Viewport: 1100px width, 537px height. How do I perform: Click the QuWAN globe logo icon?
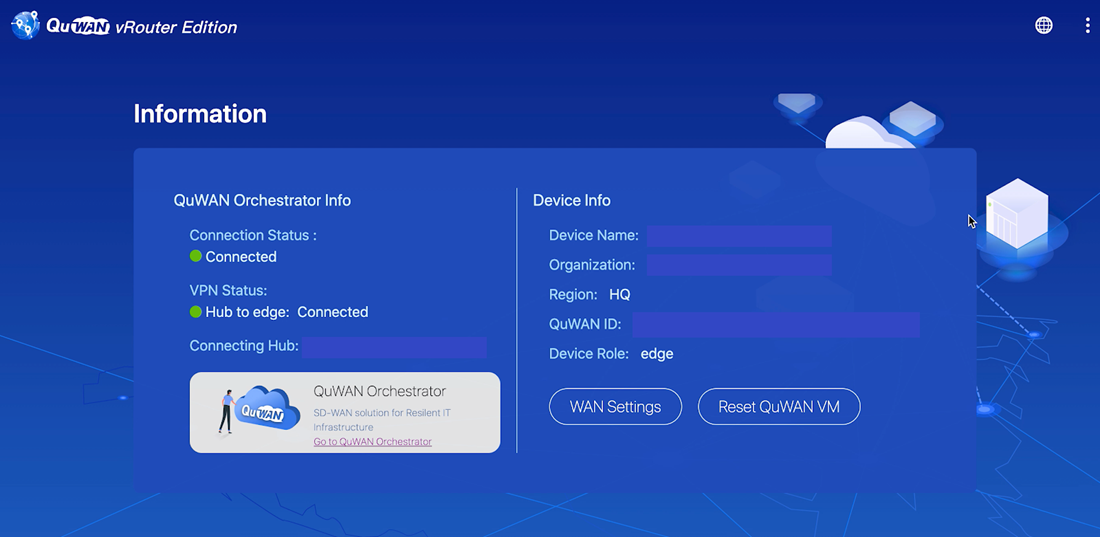click(25, 26)
